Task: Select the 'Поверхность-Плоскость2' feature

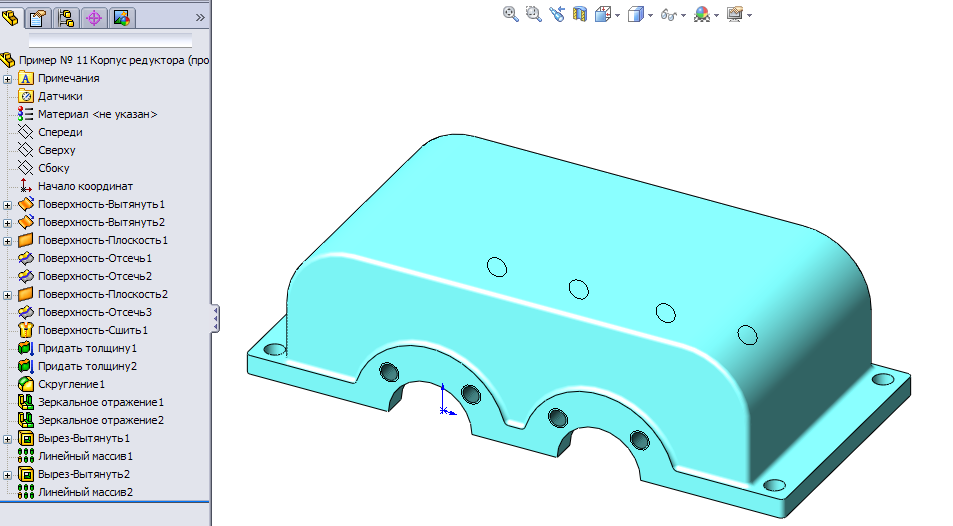Action: pos(103,294)
